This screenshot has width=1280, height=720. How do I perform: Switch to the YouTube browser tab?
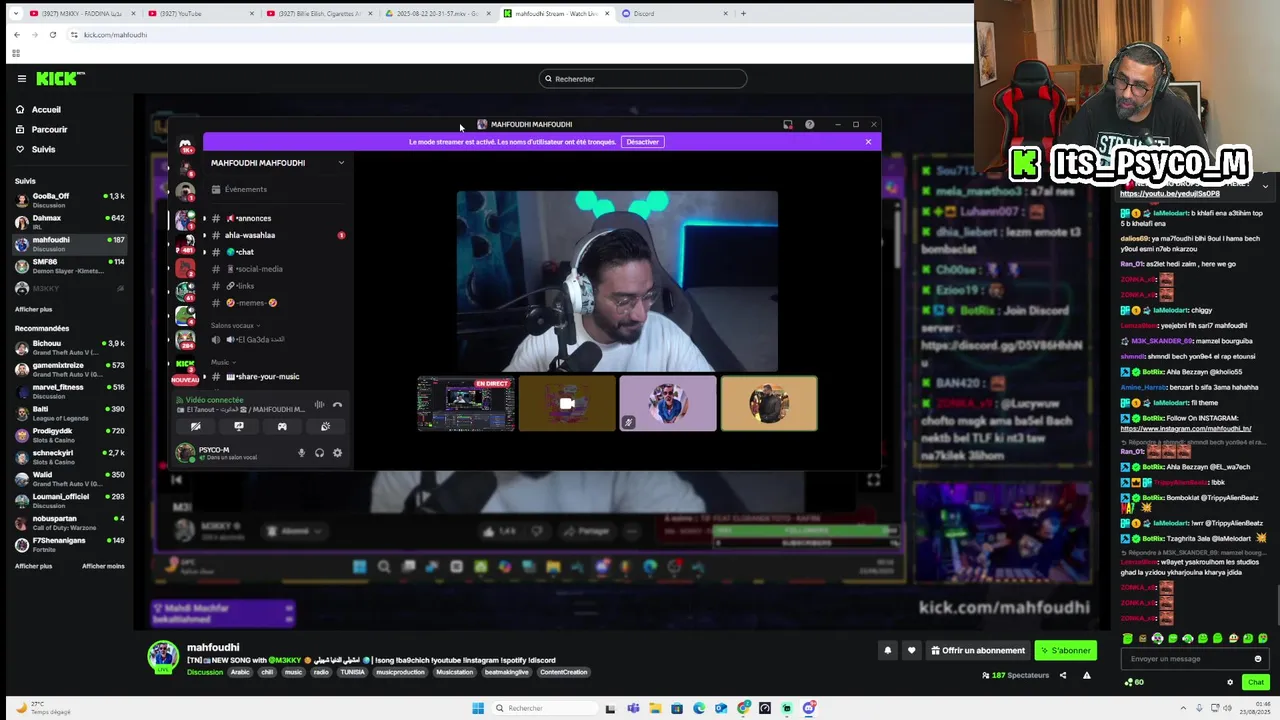click(x=200, y=13)
